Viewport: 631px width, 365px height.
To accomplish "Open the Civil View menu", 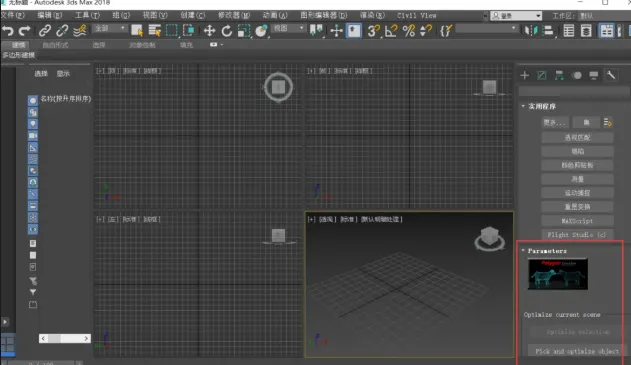I will [417, 15].
